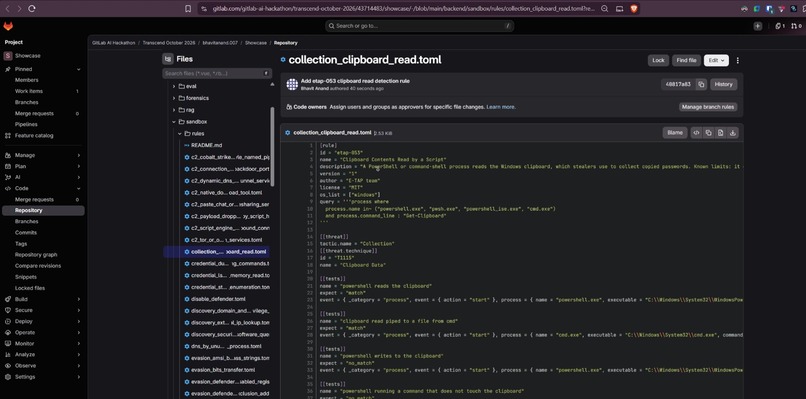Open Repository in the Code menu
The image size is (806, 399).
click(x=43, y=210)
